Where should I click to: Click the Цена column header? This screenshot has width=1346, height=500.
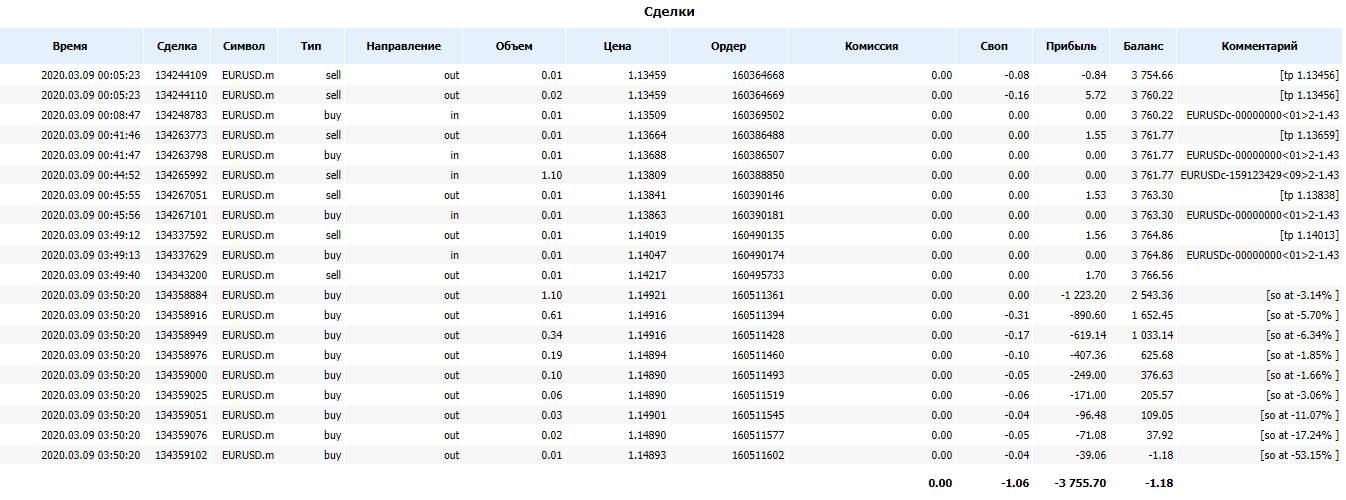pyautogui.click(x=617, y=46)
